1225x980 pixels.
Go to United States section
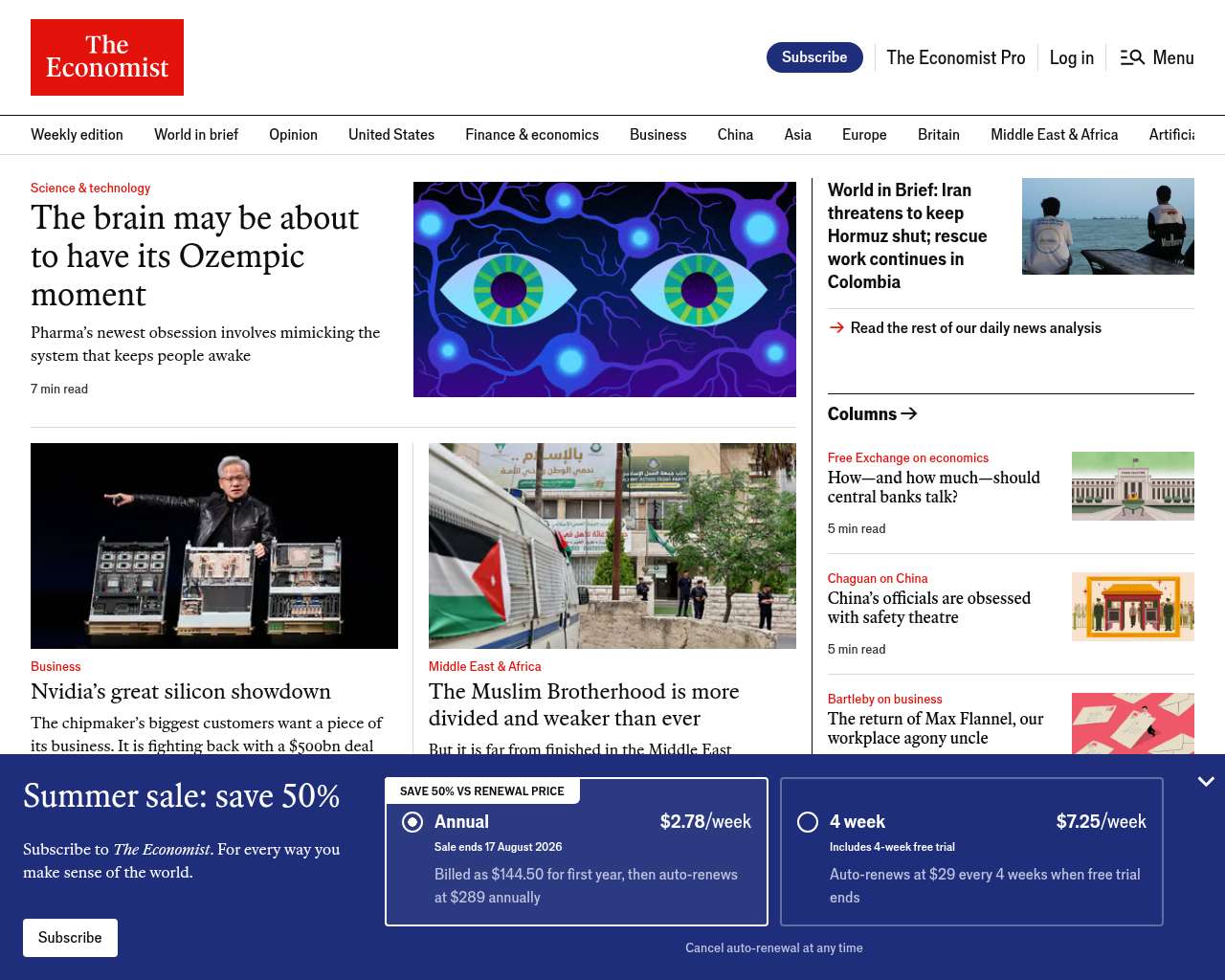click(391, 135)
